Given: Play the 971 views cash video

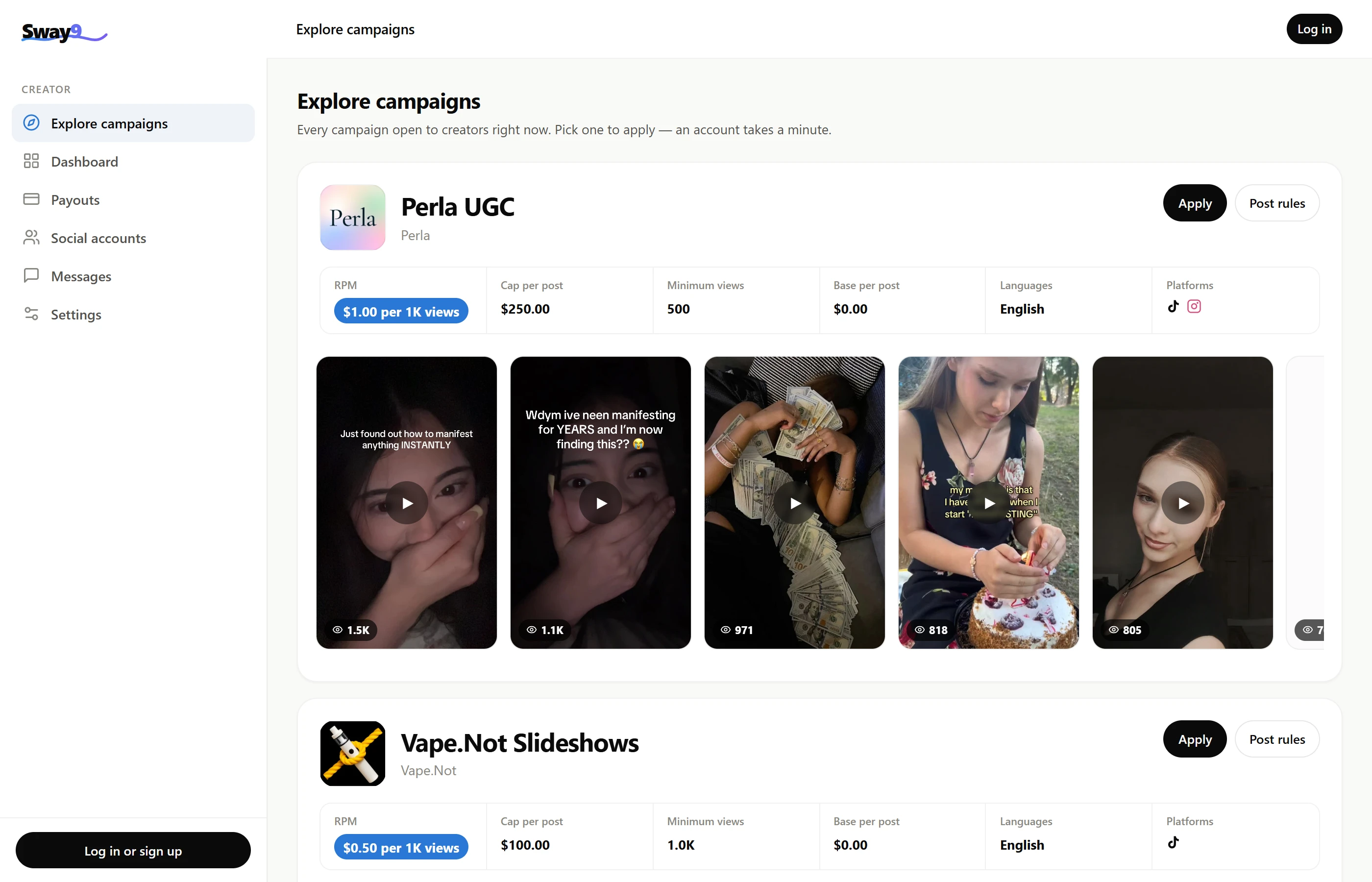Looking at the screenshot, I should pyautogui.click(x=795, y=503).
